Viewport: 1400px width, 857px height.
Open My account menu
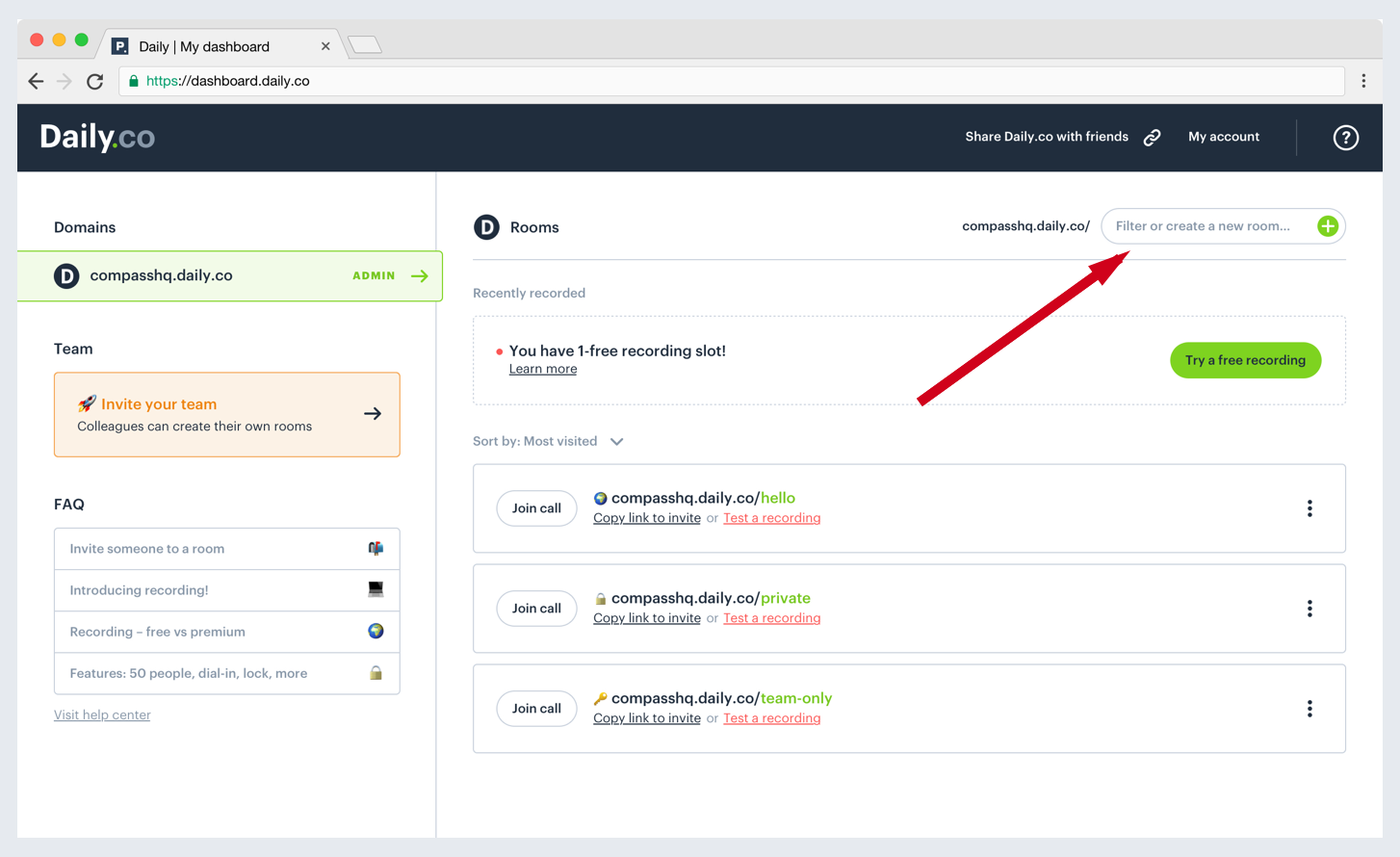point(1224,137)
